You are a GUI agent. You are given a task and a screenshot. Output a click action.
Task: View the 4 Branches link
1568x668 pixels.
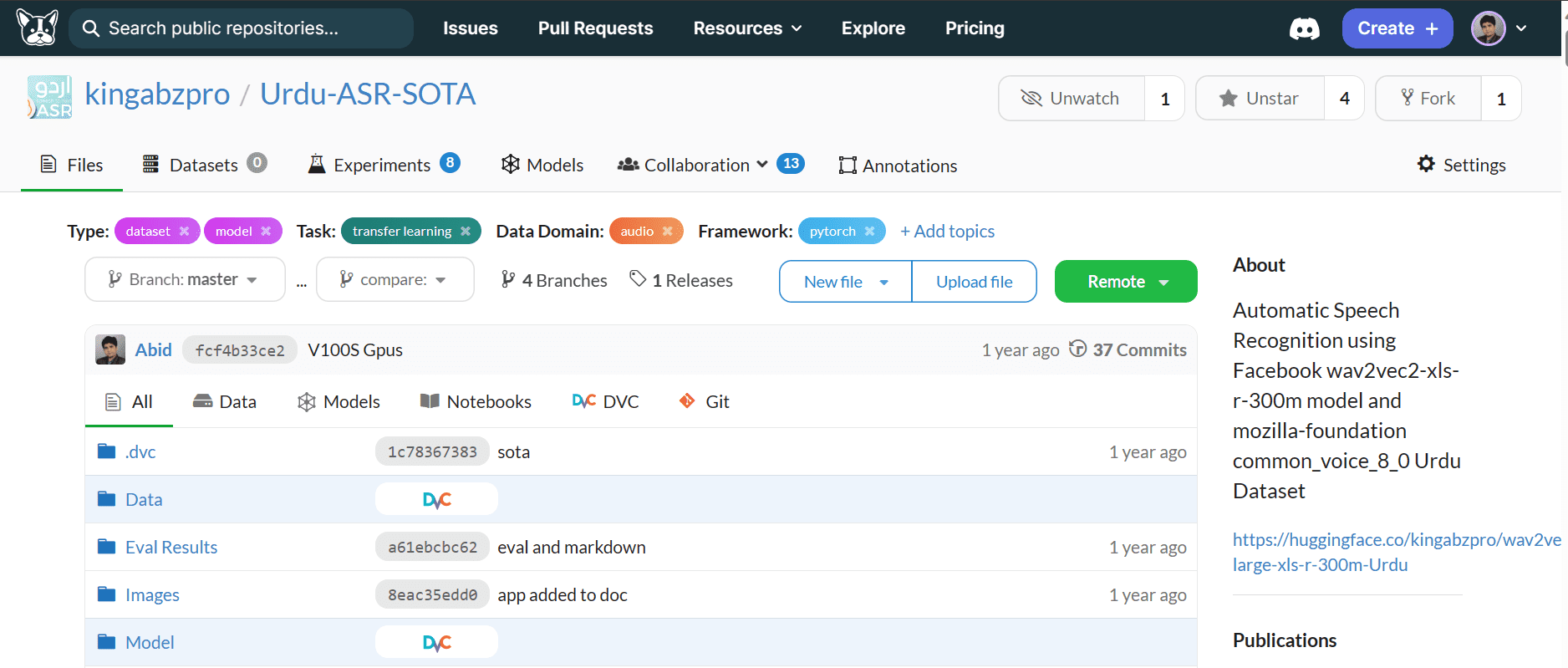click(x=554, y=280)
